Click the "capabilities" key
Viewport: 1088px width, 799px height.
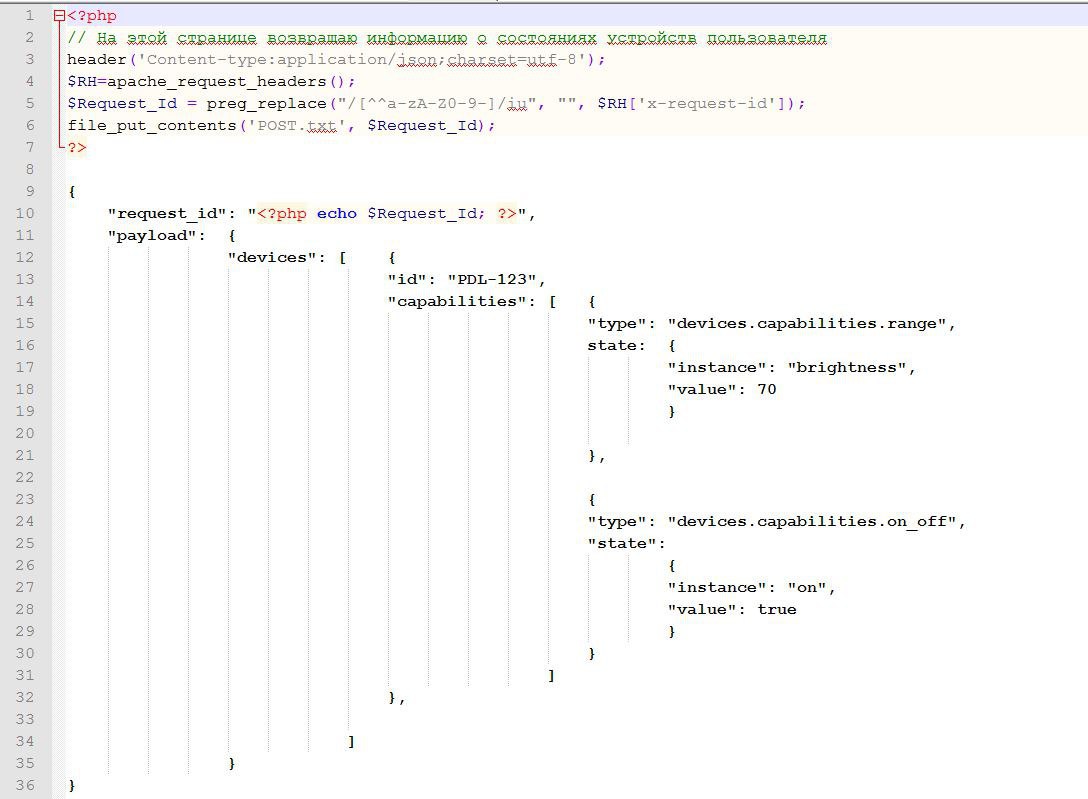[457, 302]
